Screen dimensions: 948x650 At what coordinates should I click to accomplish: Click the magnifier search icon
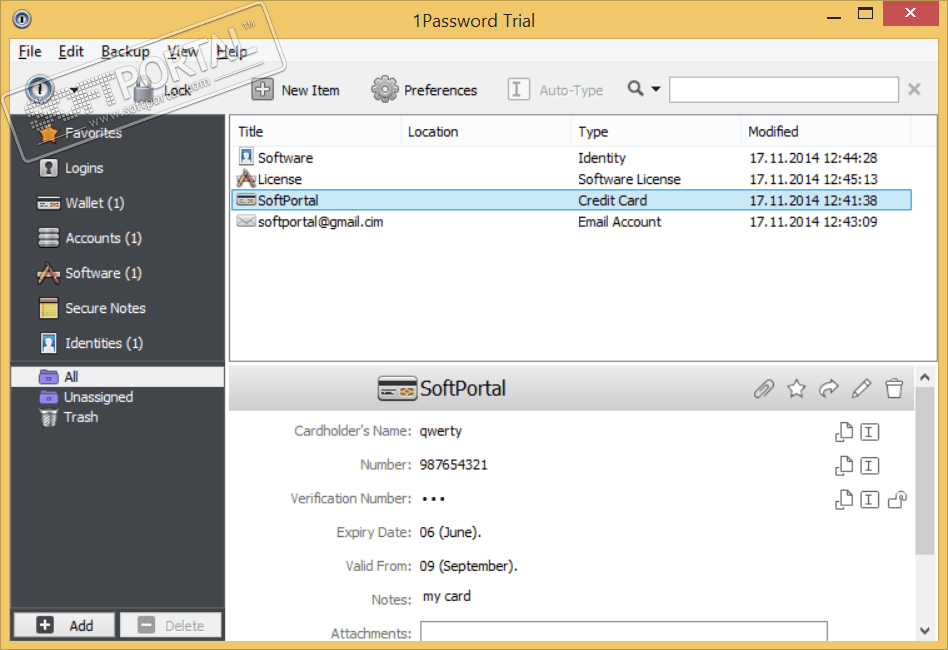[x=635, y=89]
